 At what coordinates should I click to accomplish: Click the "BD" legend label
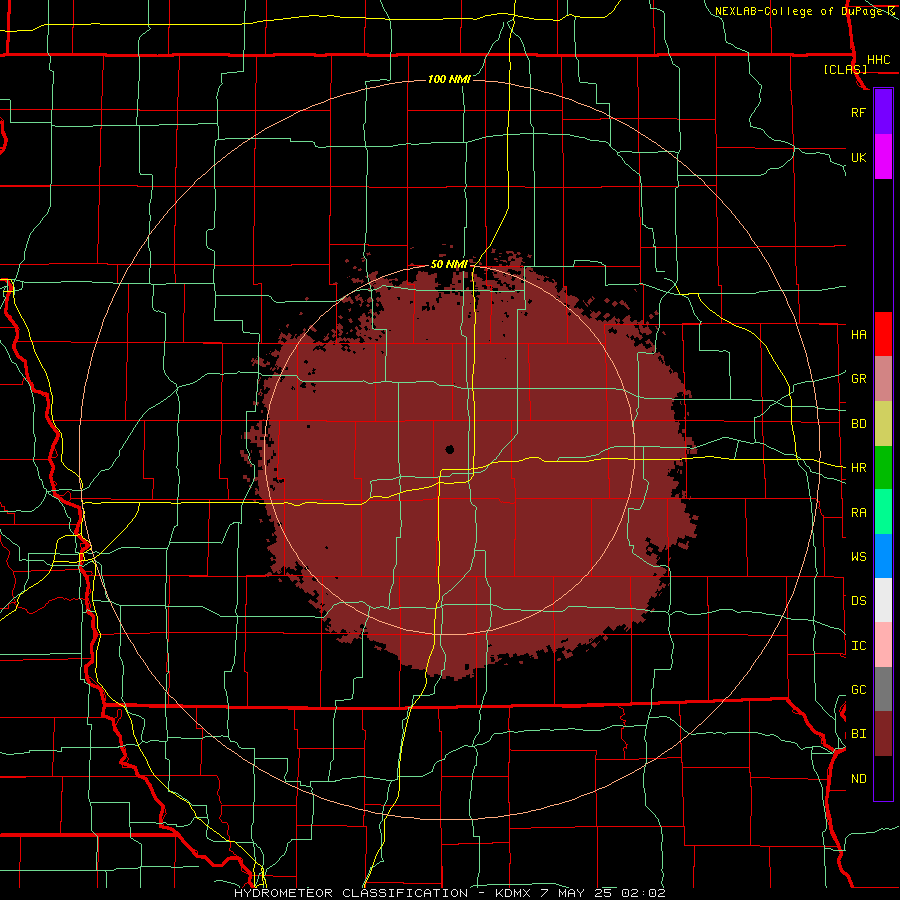click(x=858, y=424)
